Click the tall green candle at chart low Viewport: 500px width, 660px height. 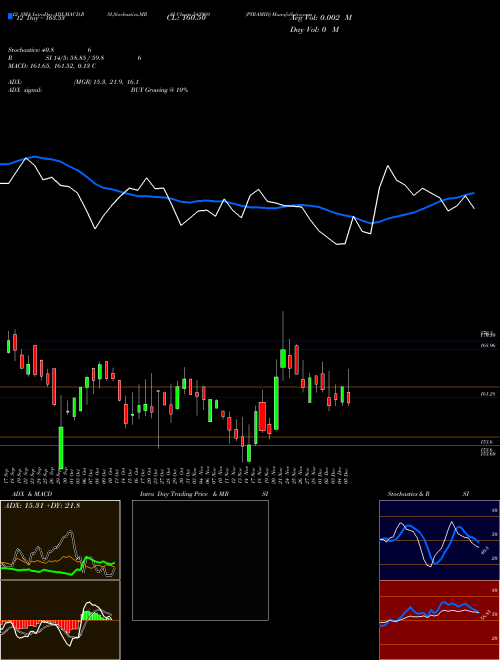coord(61,447)
